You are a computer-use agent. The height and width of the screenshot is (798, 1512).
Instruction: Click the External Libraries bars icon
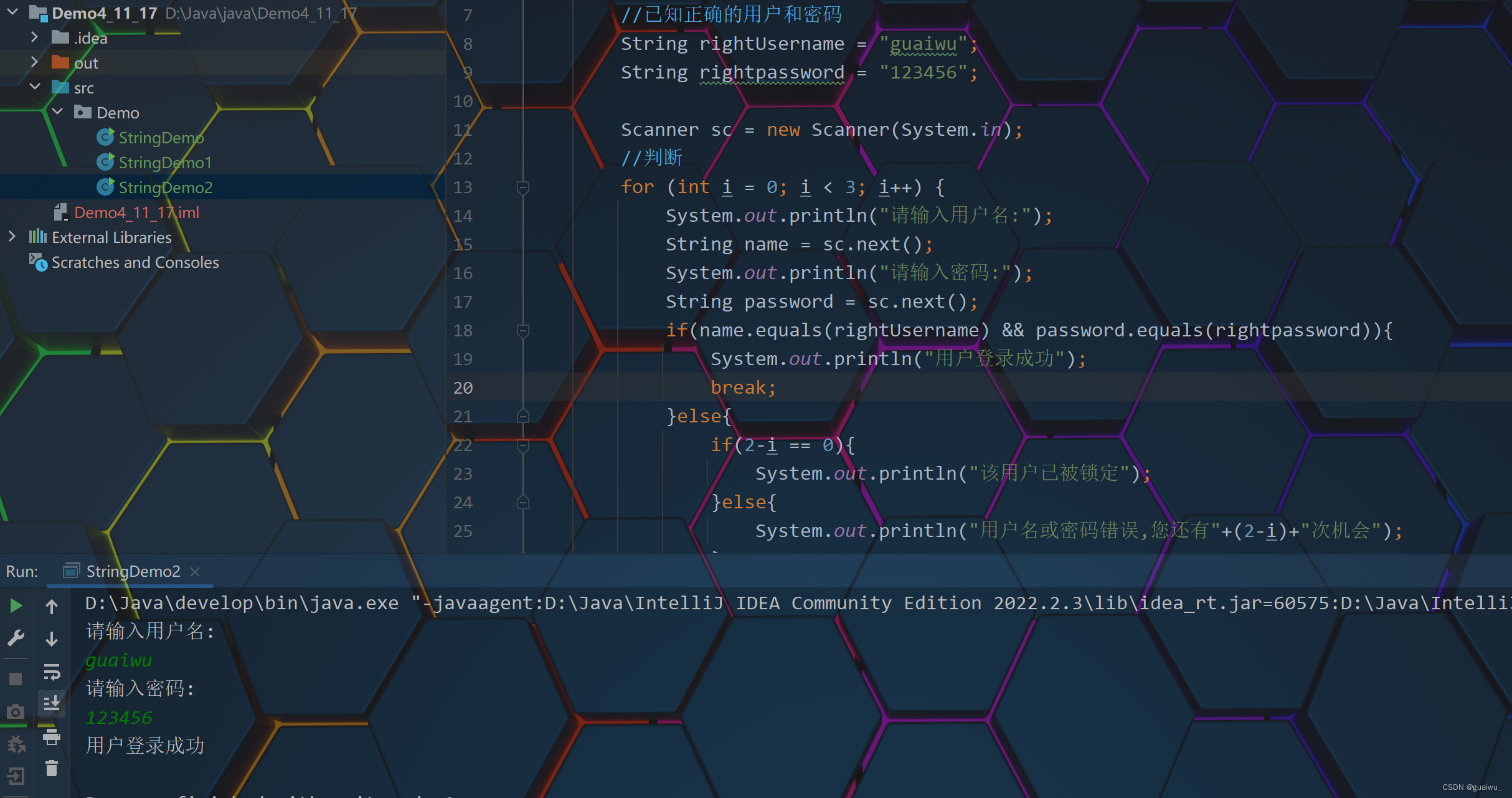pyautogui.click(x=37, y=237)
